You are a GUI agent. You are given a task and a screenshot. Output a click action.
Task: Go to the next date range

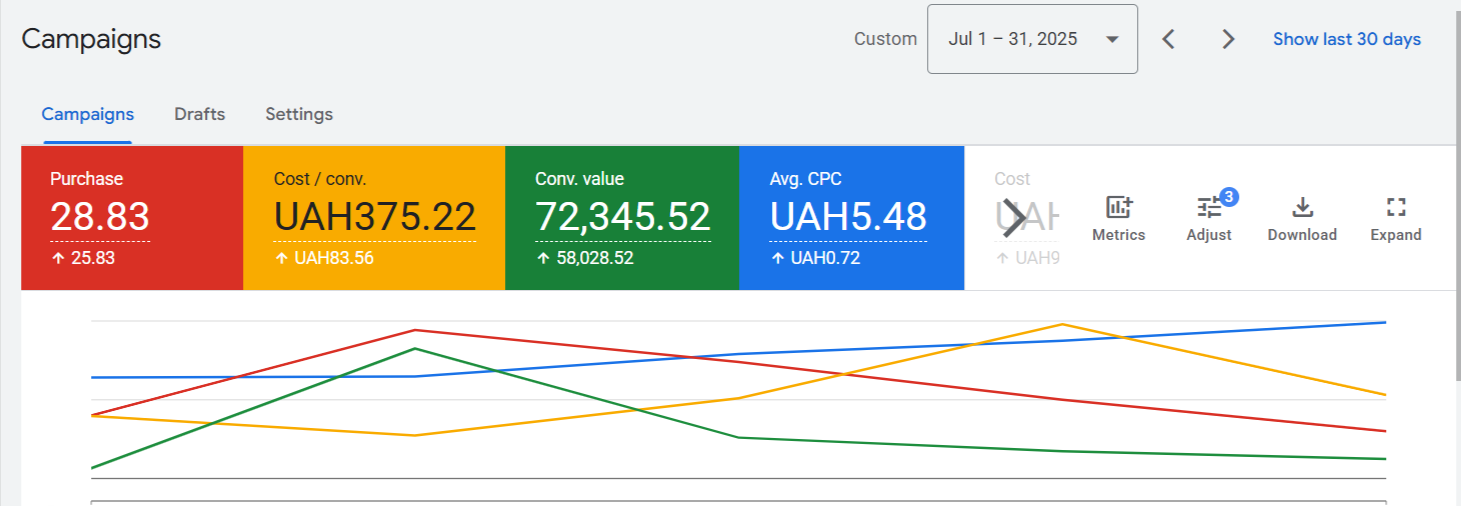tap(1228, 39)
